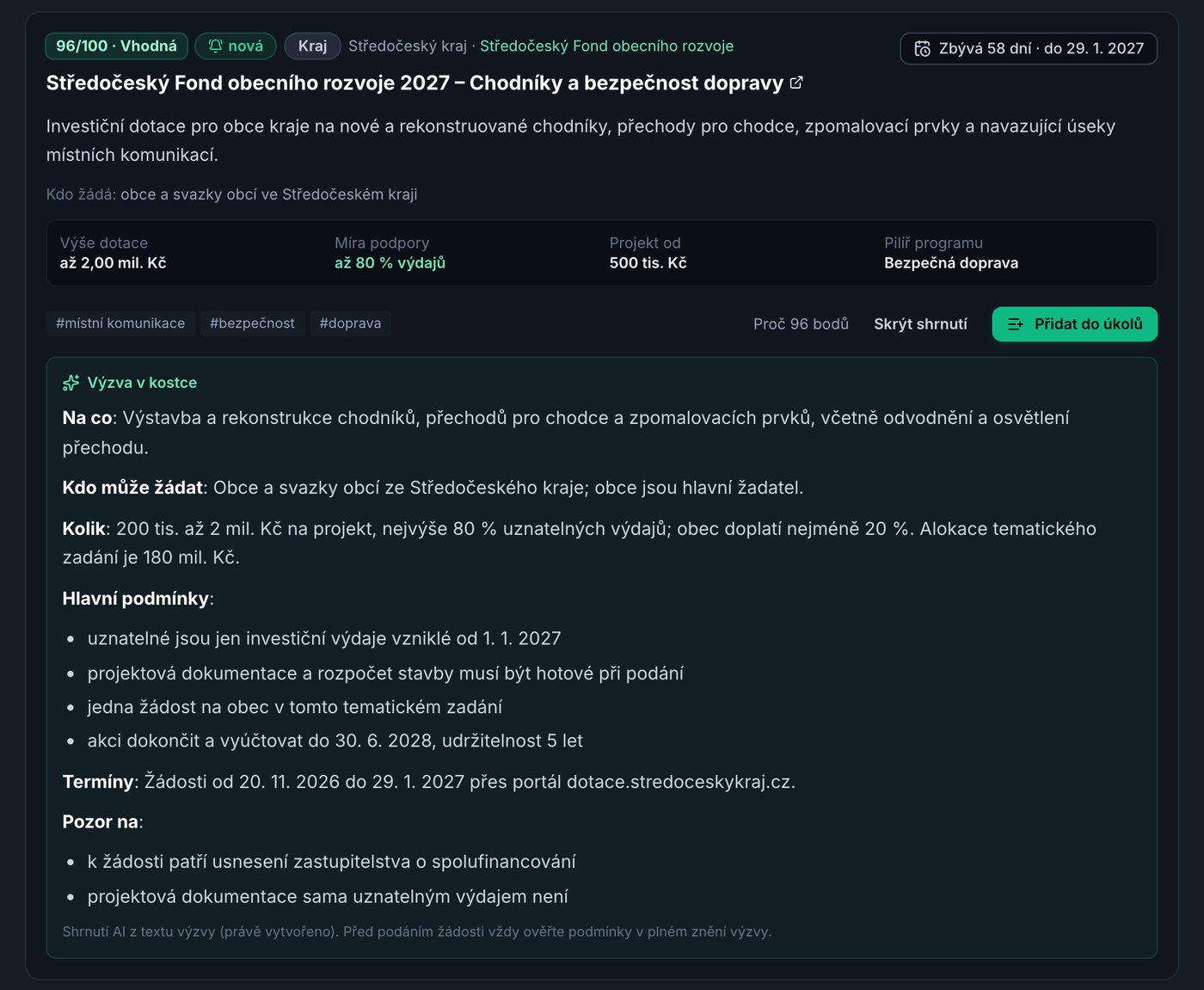The width and height of the screenshot is (1204, 990).
Task: Click the 96/100 · Vhodná score badge
Action: tap(116, 46)
